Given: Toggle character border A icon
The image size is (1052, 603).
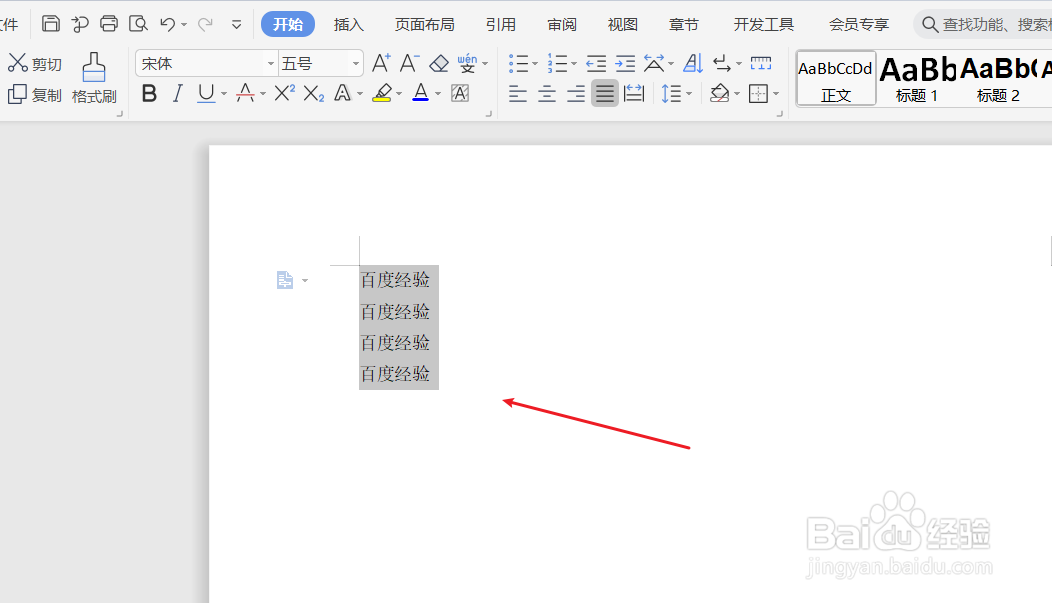Looking at the screenshot, I should (460, 93).
